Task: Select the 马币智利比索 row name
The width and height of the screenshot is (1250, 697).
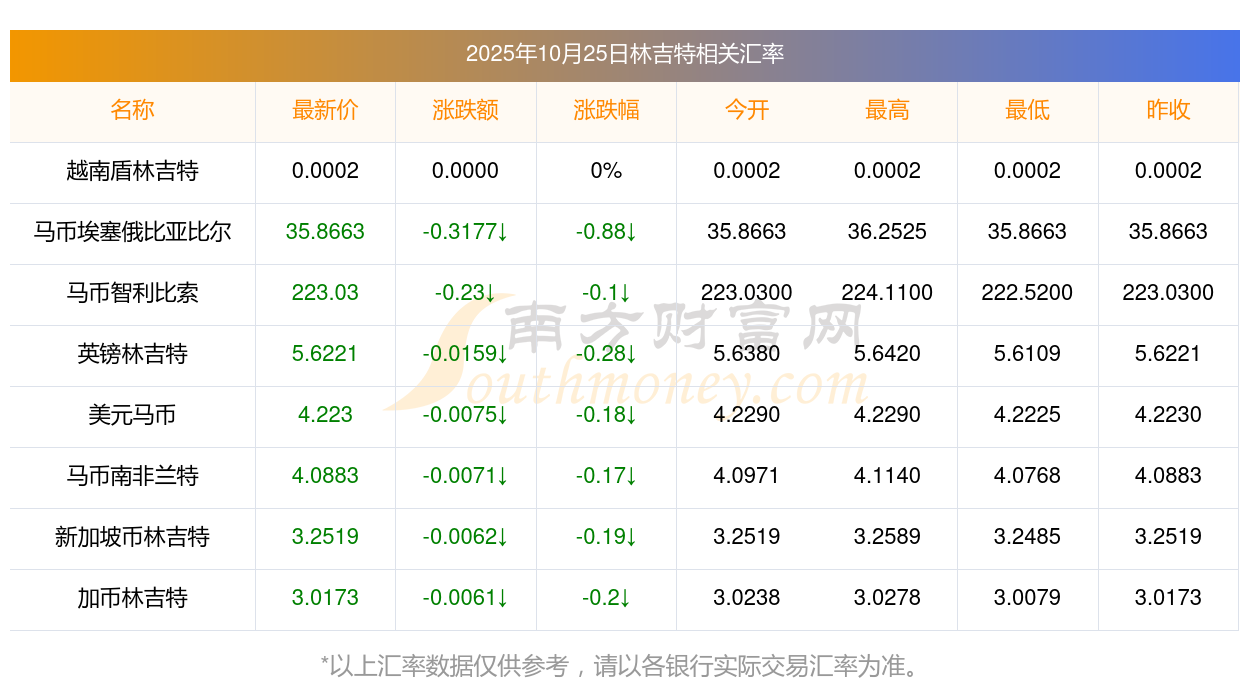Action: click(x=132, y=293)
